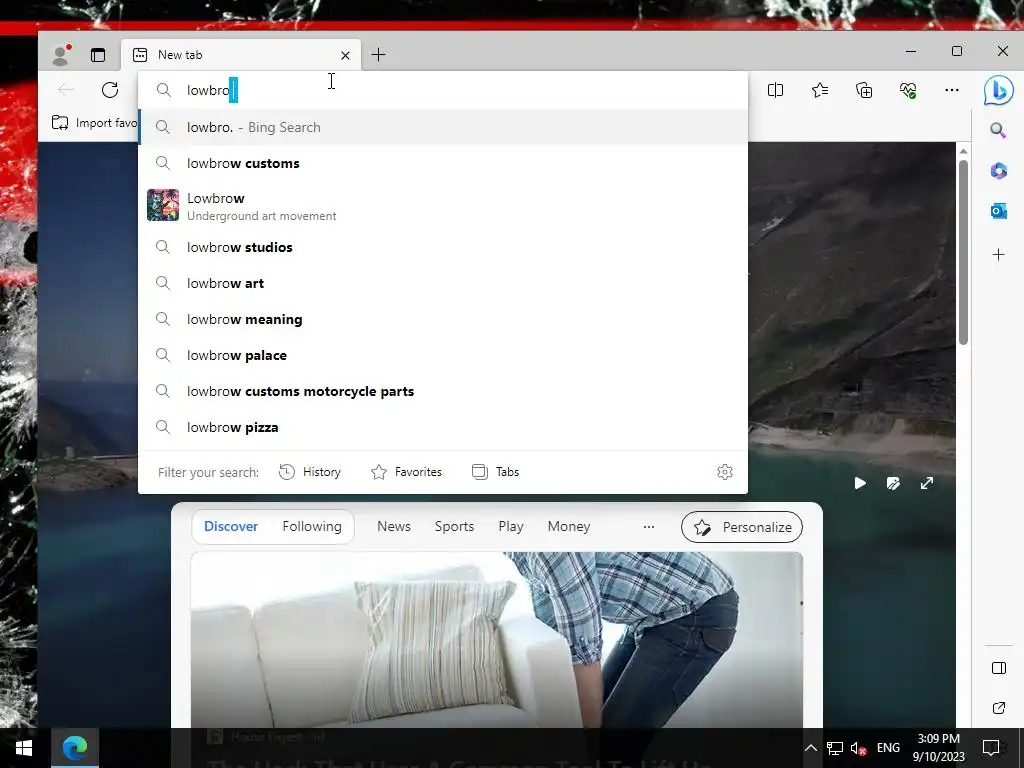Image resolution: width=1024 pixels, height=768 pixels.
Task: Open the News feed tab
Action: (x=394, y=526)
